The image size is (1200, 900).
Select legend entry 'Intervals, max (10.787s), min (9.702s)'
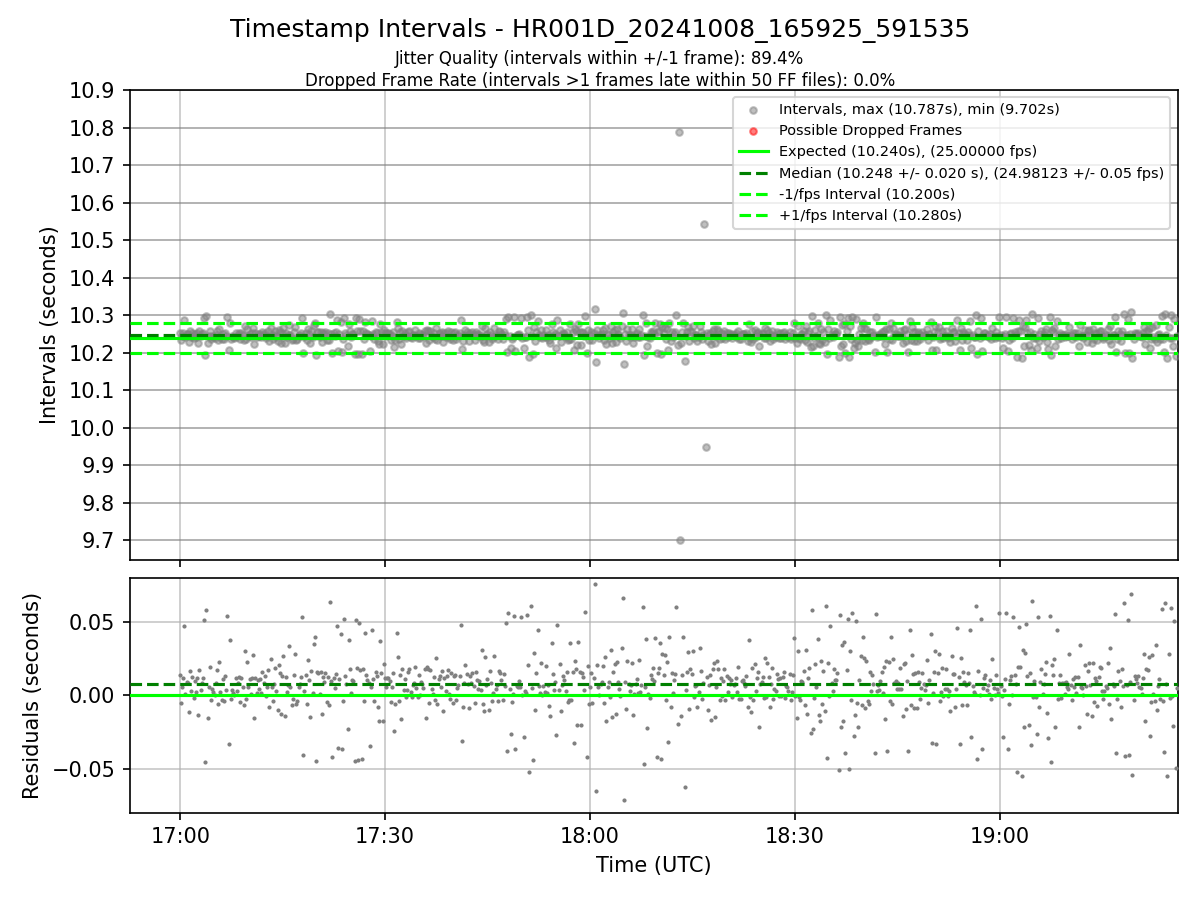click(x=919, y=110)
